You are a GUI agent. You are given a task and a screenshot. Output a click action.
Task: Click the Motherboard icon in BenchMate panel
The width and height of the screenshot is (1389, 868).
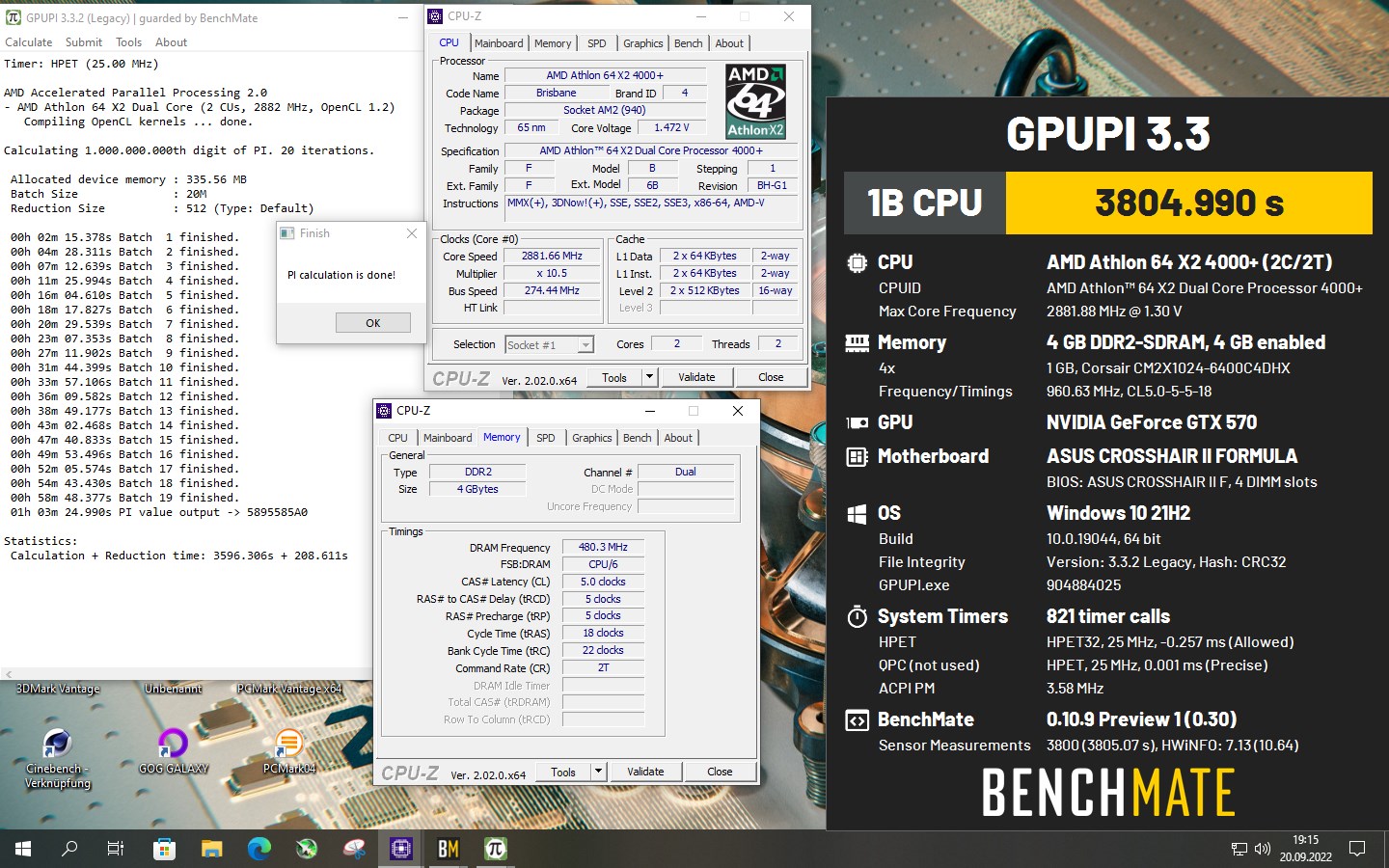pos(857,456)
